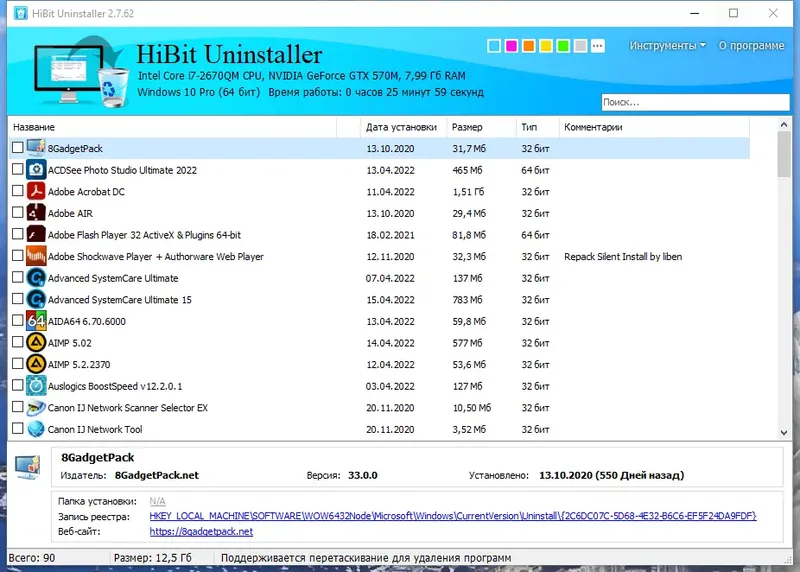This screenshot has height=572, width=800.
Task: Click the ACDSee Photo Studio Ultimate icon
Action: [x=36, y=170]
